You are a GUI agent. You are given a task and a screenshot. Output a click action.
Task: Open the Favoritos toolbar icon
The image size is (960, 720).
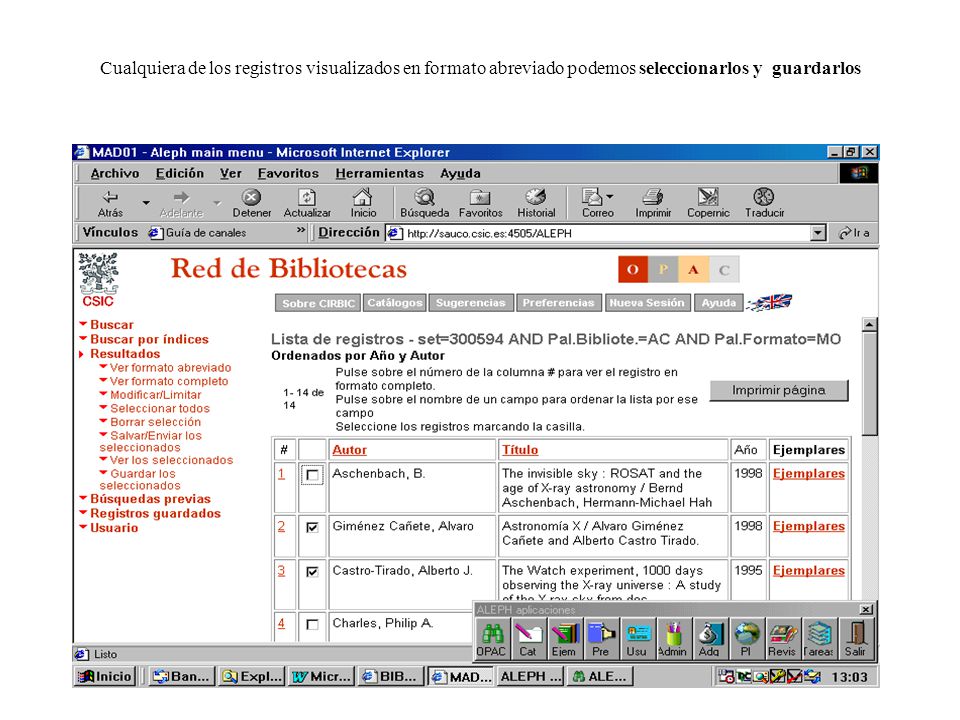point(480,197)
